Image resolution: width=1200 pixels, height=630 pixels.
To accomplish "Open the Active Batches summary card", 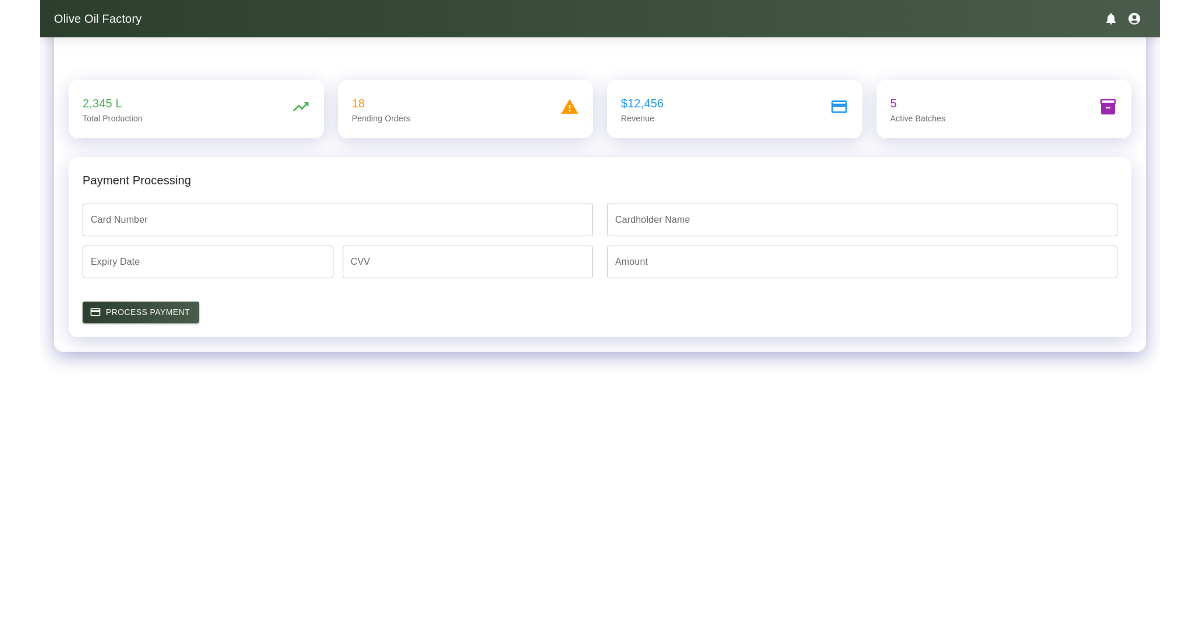I will pos(1003,109).
